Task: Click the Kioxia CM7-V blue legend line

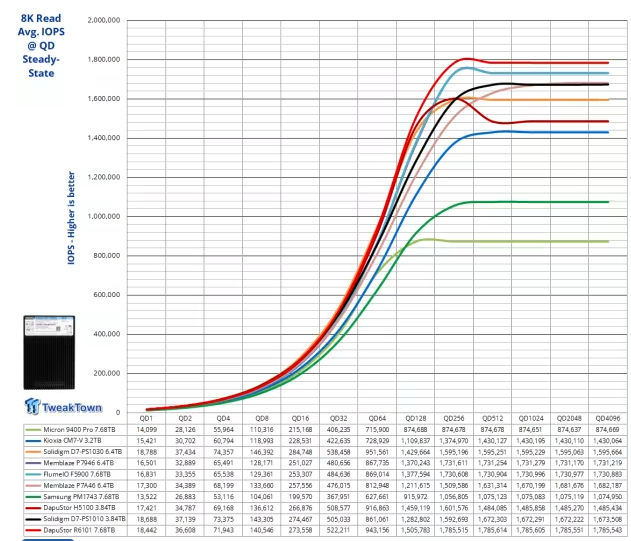Action: click(x=33, y=441)
